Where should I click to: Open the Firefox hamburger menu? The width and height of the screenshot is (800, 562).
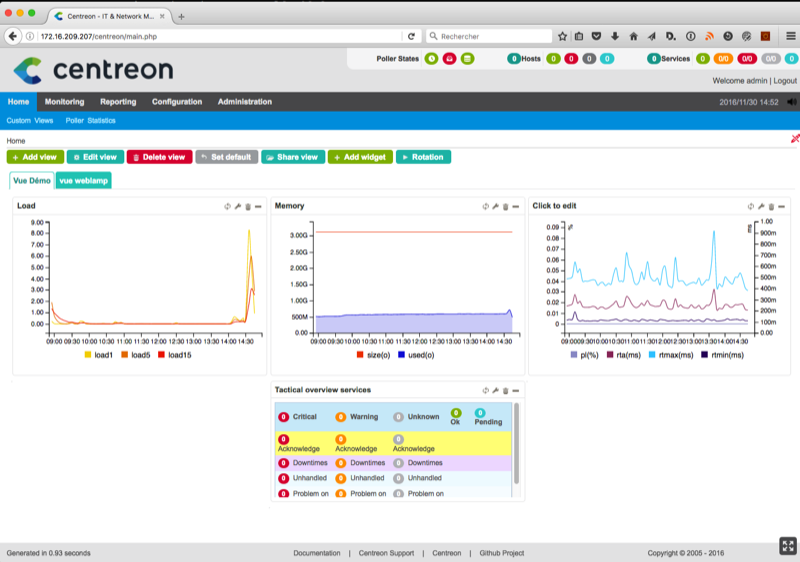[787, 36]
